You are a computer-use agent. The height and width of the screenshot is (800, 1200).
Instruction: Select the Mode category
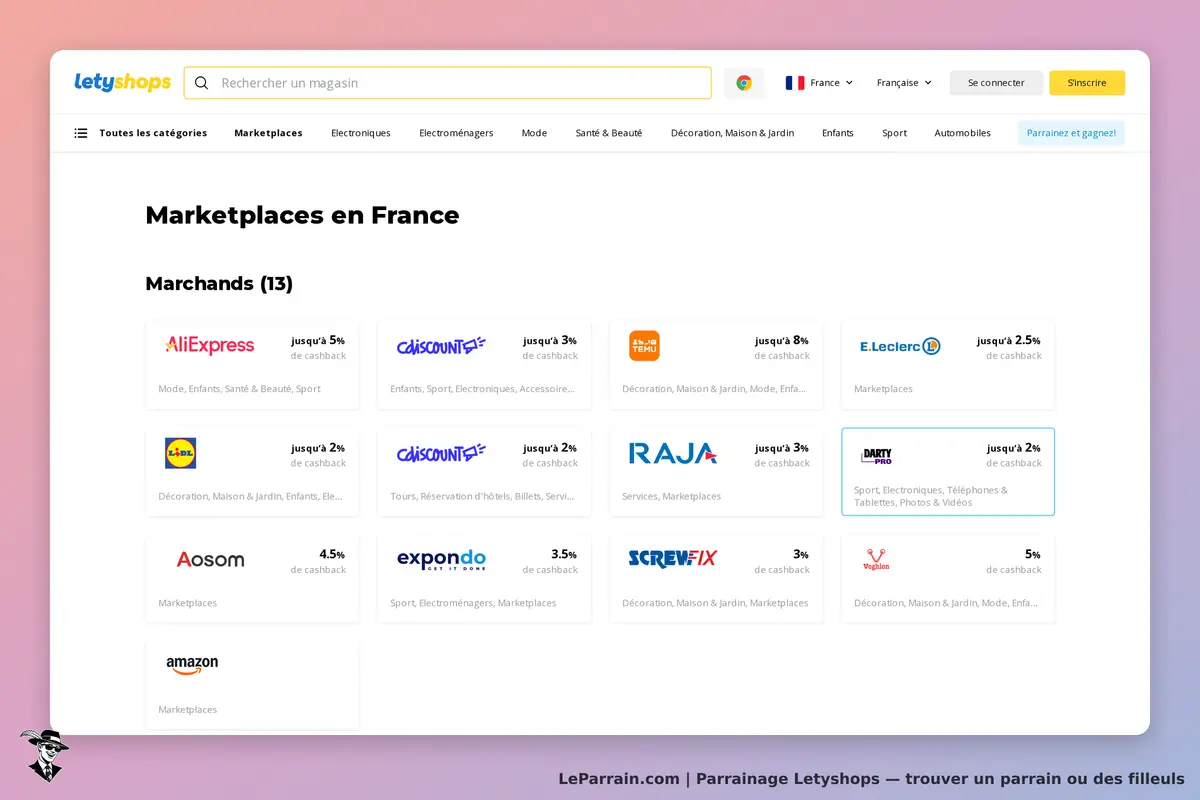point(534,133)
